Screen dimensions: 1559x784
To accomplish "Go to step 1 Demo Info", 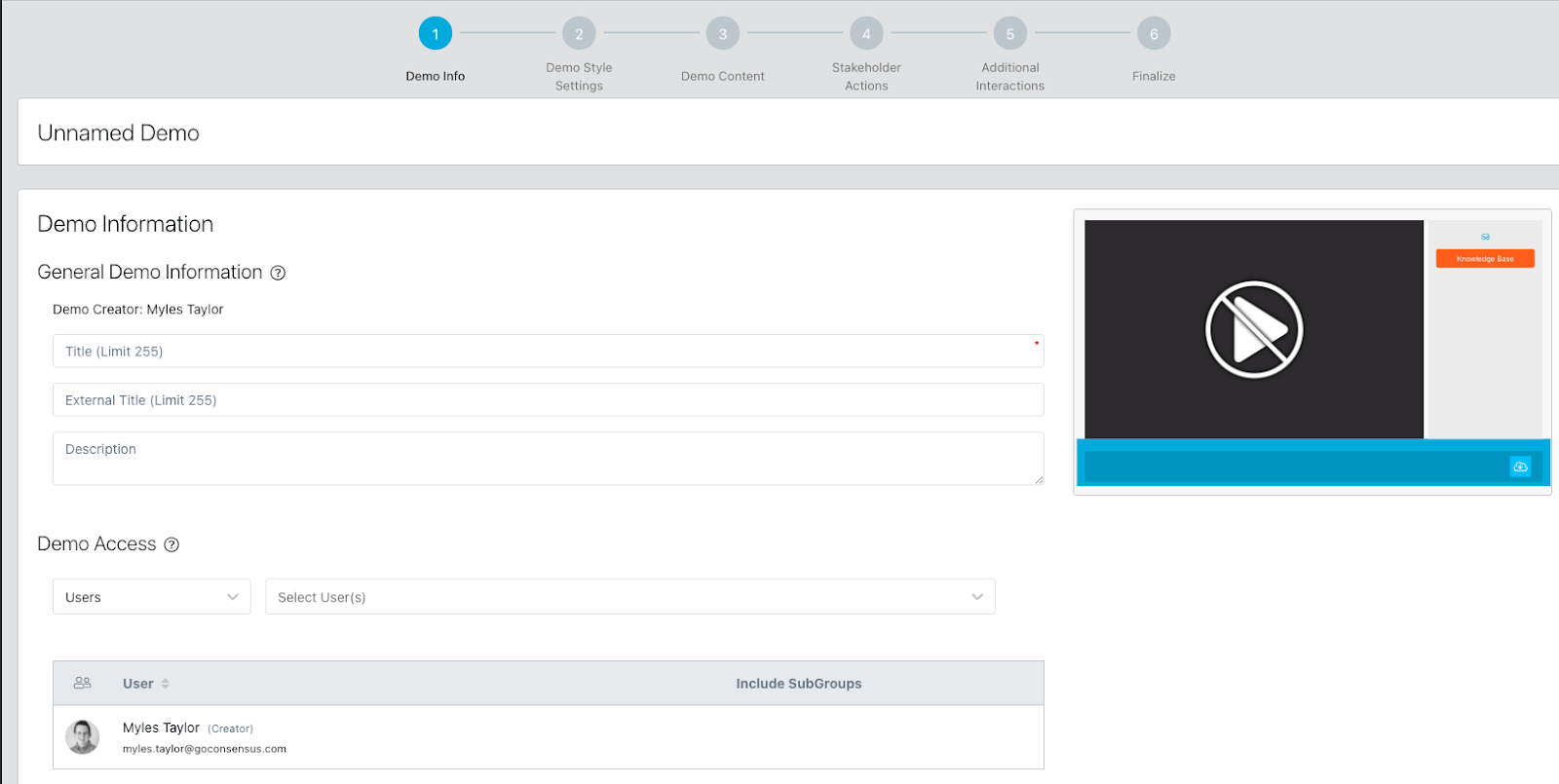I will (x=436, y=34).
